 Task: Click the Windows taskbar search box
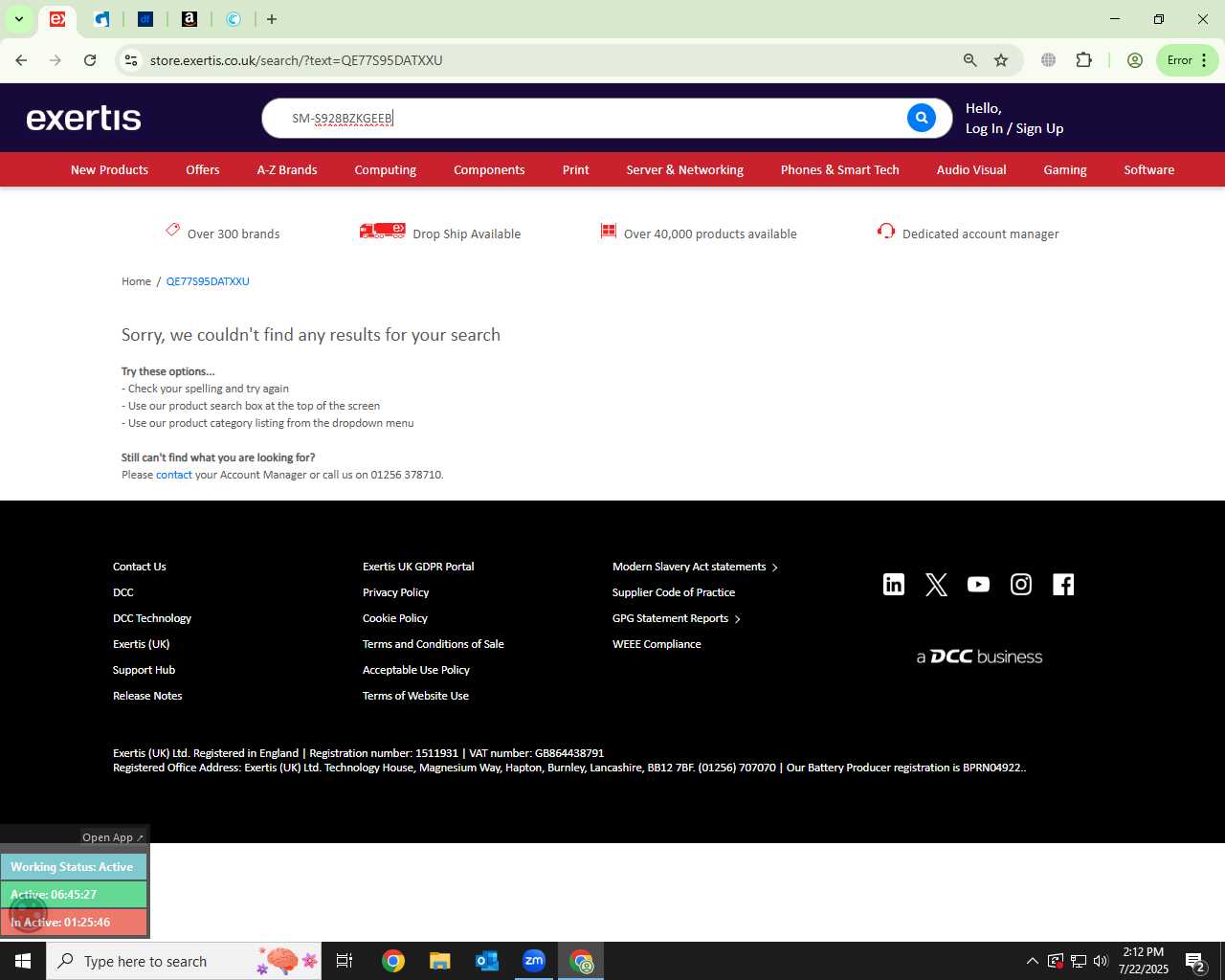[x=184, y=961]
